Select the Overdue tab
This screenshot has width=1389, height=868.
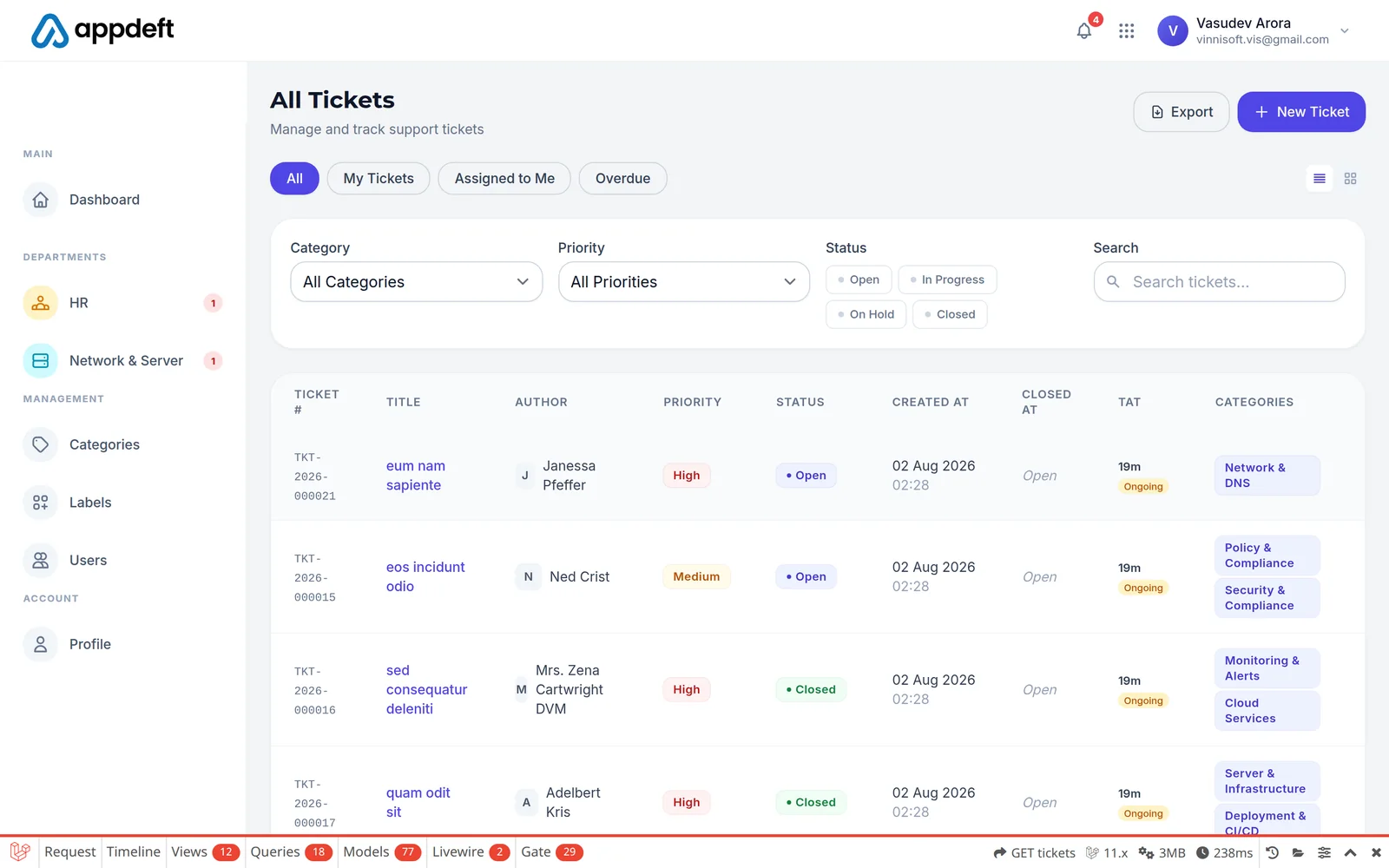(622, 179)
